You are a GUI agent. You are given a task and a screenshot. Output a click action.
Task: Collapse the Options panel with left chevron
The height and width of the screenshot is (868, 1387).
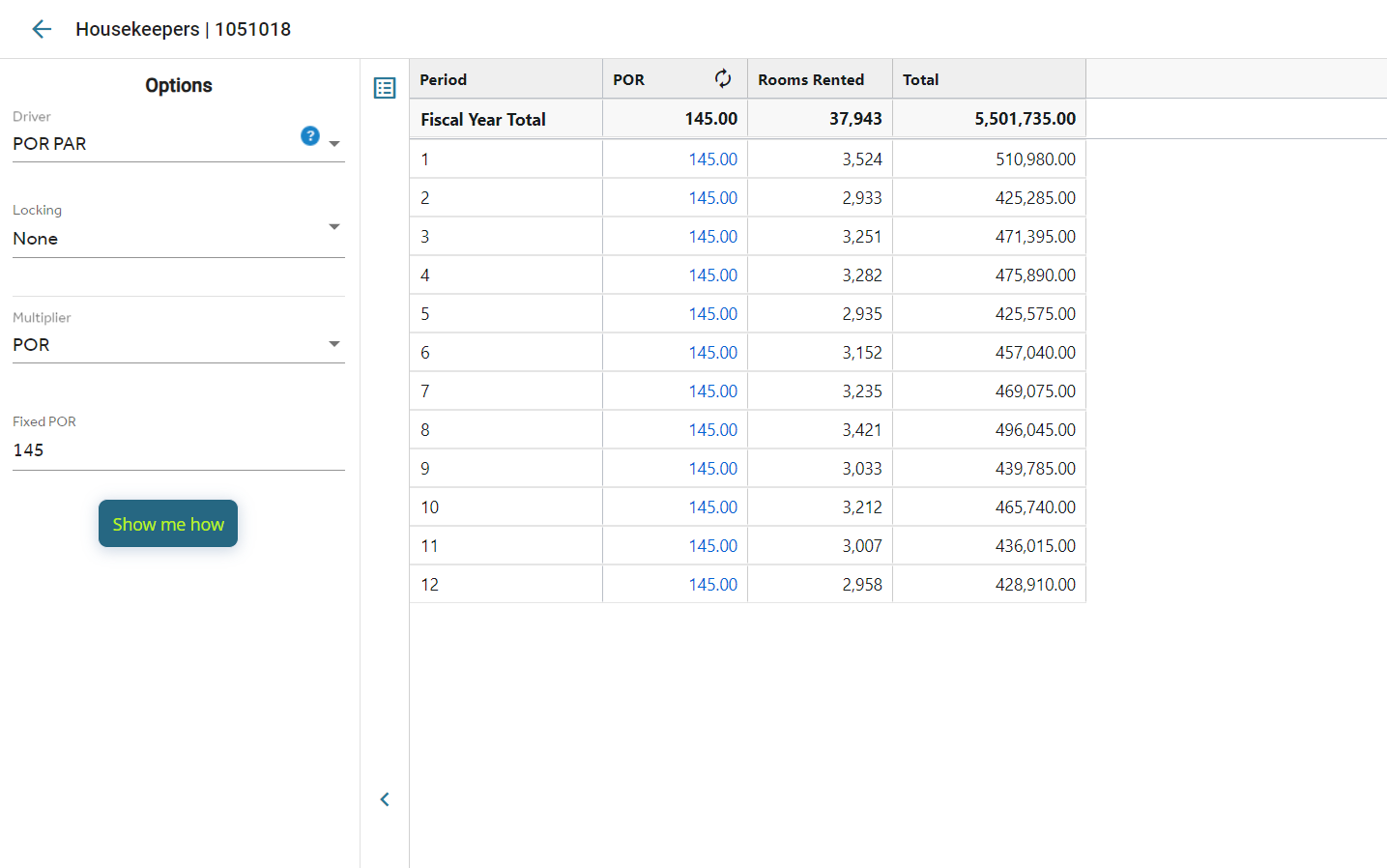pos(385,799)
